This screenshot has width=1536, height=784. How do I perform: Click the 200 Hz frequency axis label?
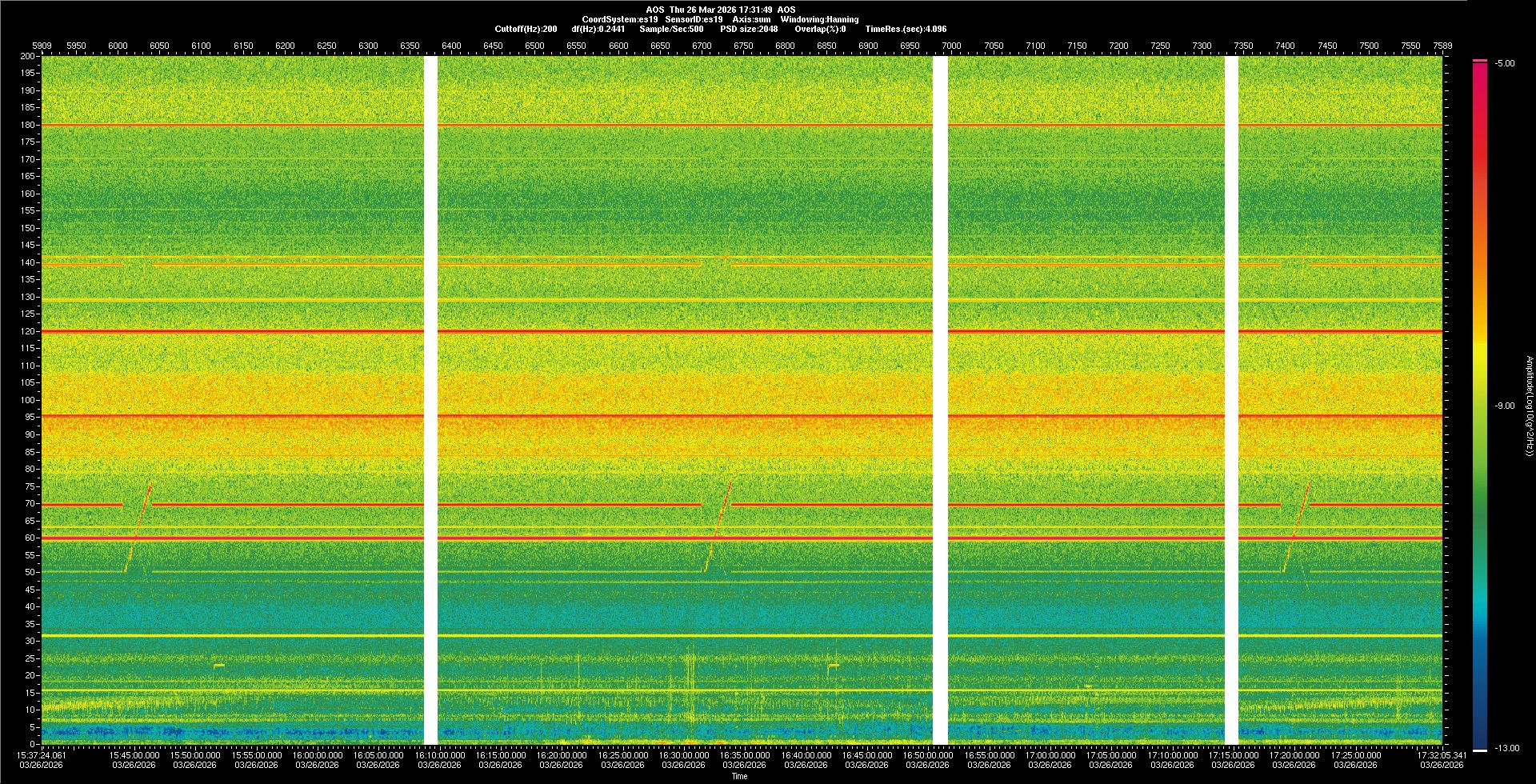28,56
